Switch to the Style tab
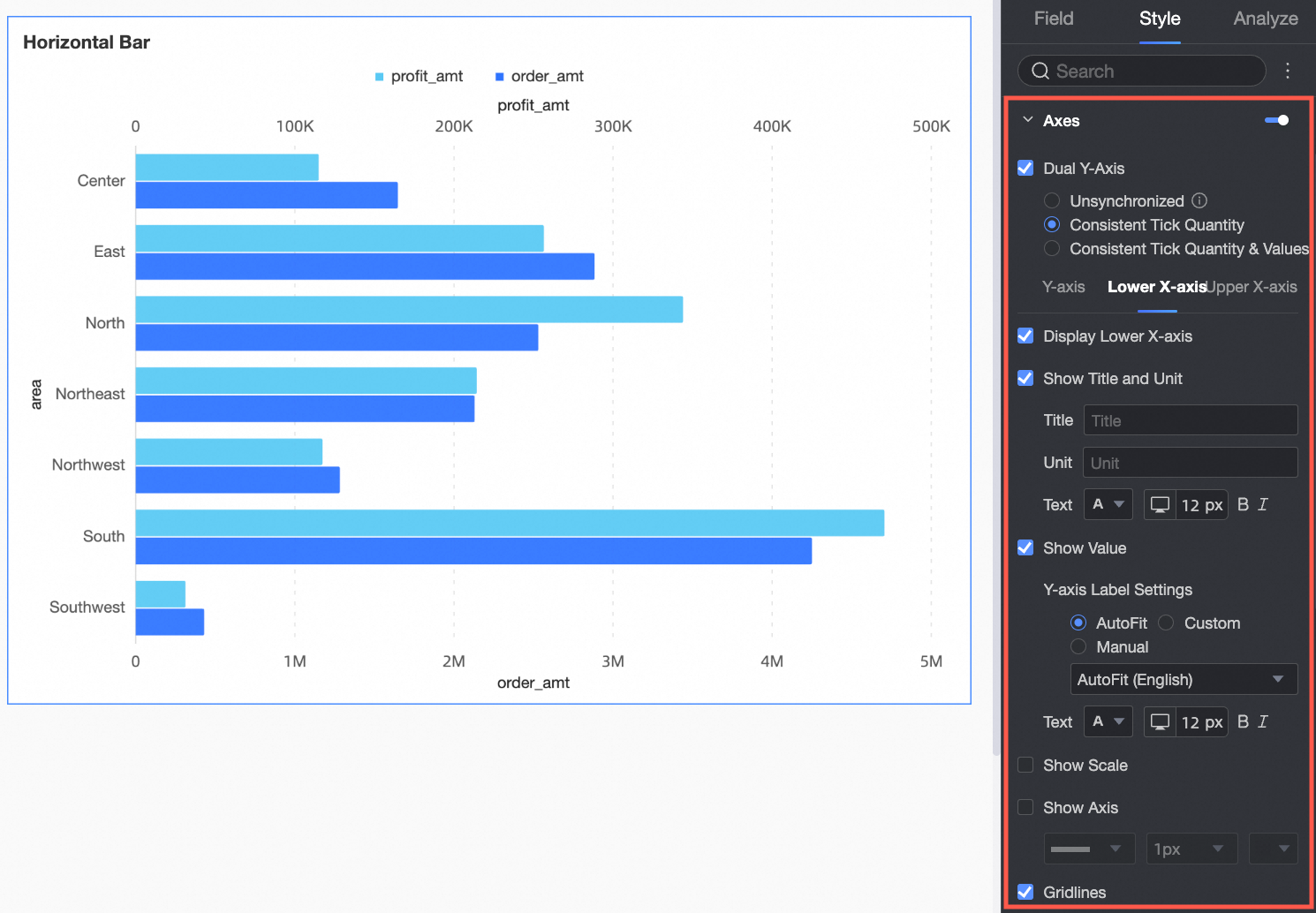Screen dimensions: 1316x913 tap(1160, 19)
